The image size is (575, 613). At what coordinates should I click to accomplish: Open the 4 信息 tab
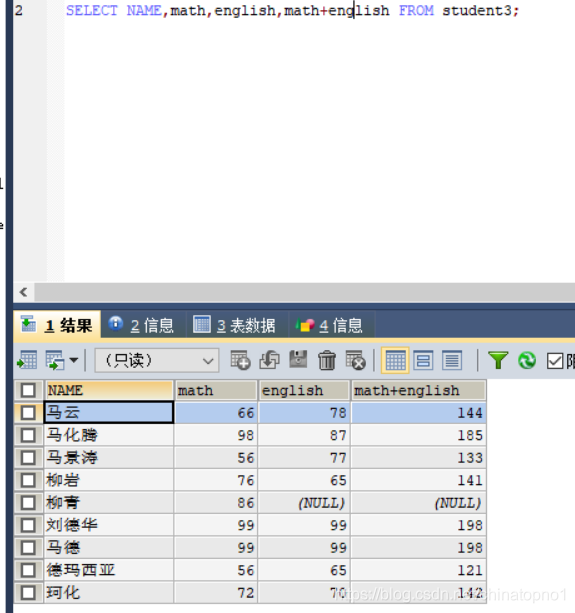[x=331, y=325]
